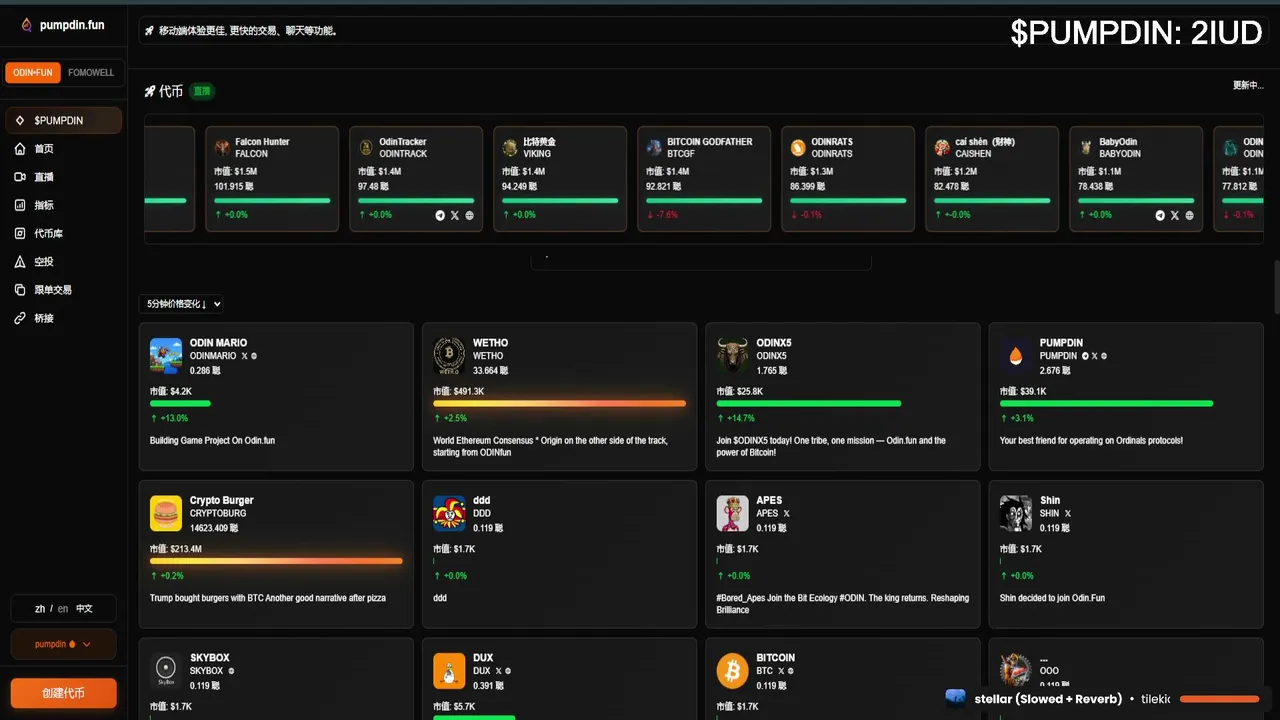Expand pumpdin account dropdown
The image size is (1280, 720).
point(63,644)
